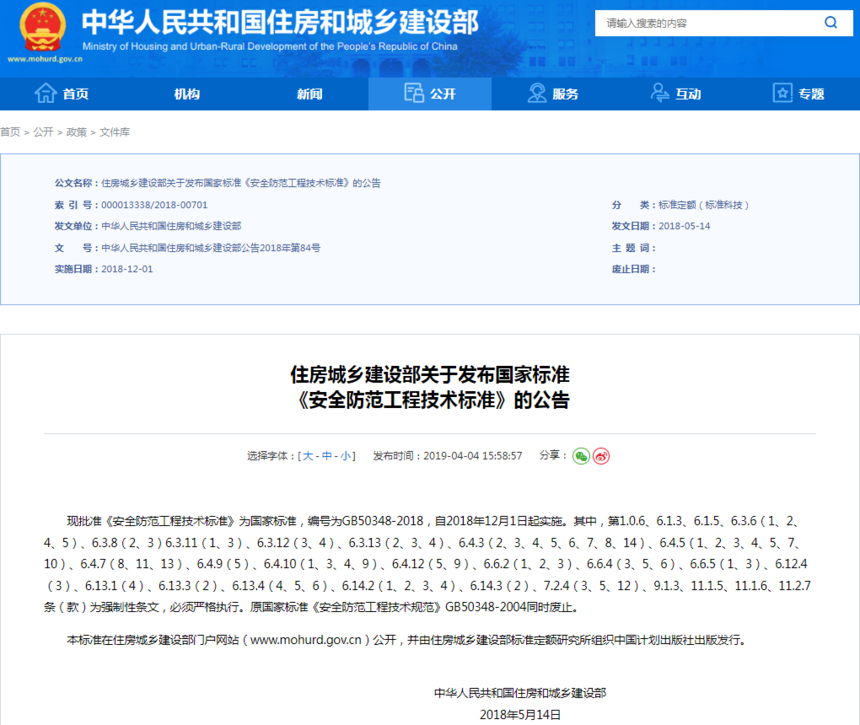Share via the green WeChat icon
Screen dimensions: 860x725
(581, 456)
